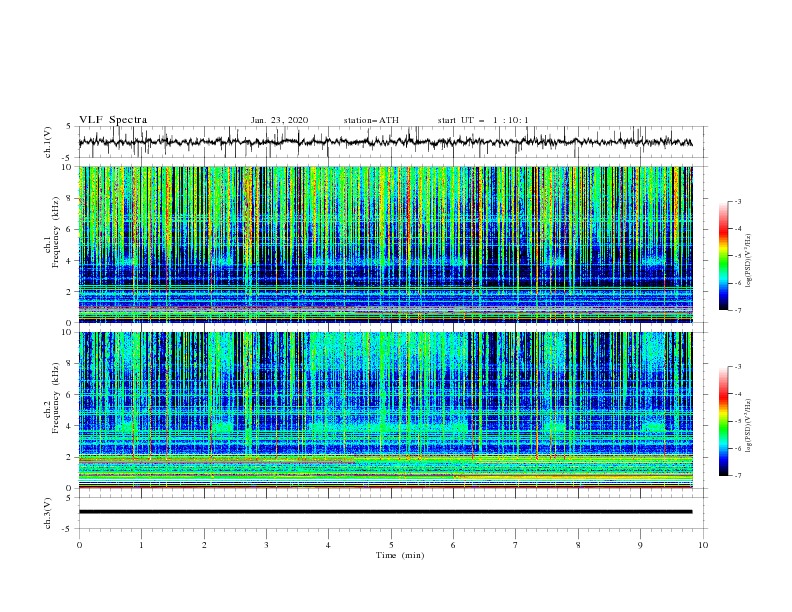Click time axis tick label "8"
792x612 pixels.
[x=578, y=545]
